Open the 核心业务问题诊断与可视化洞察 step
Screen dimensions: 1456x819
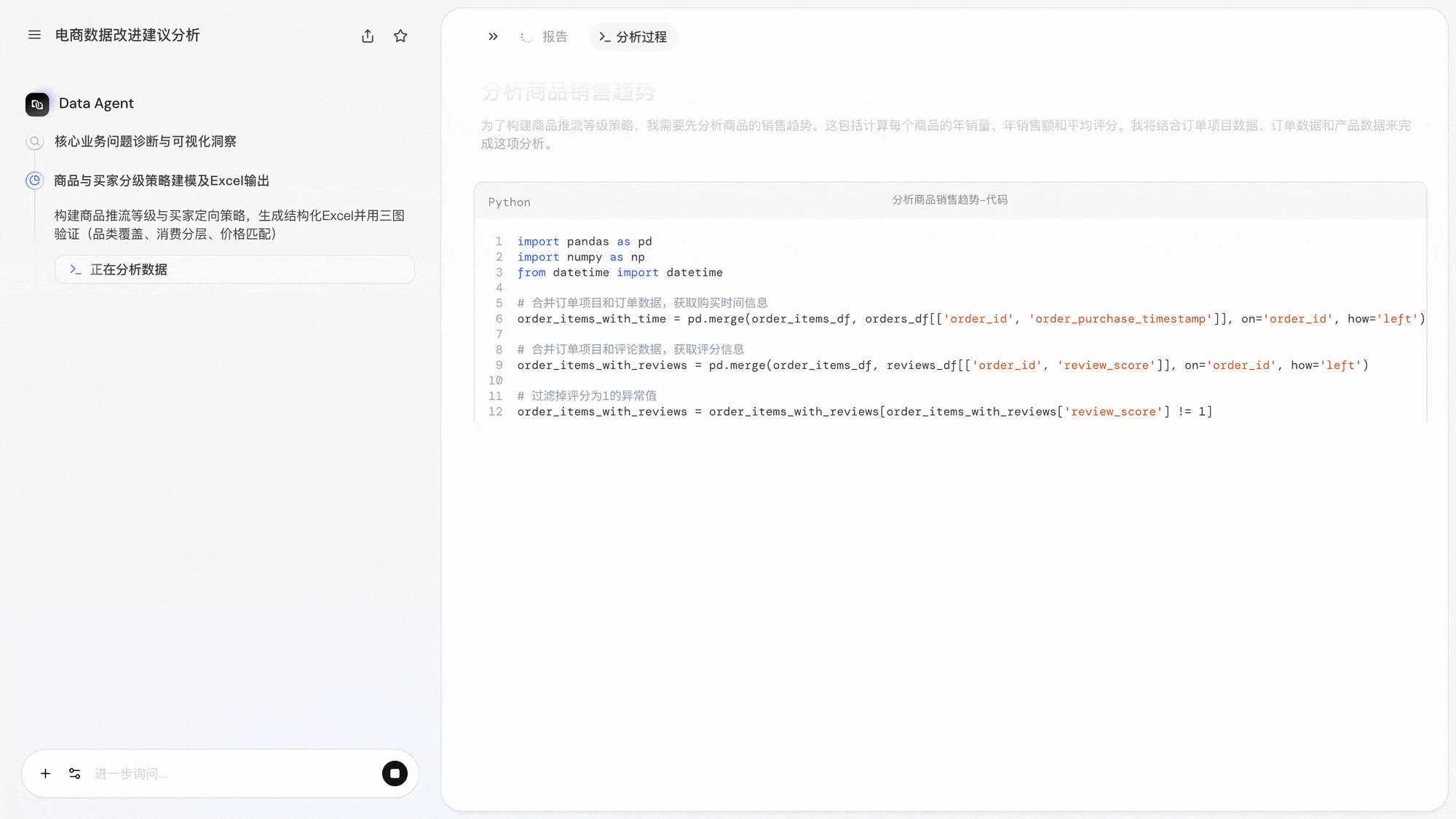pyautogui.click(x=145, y=141)
